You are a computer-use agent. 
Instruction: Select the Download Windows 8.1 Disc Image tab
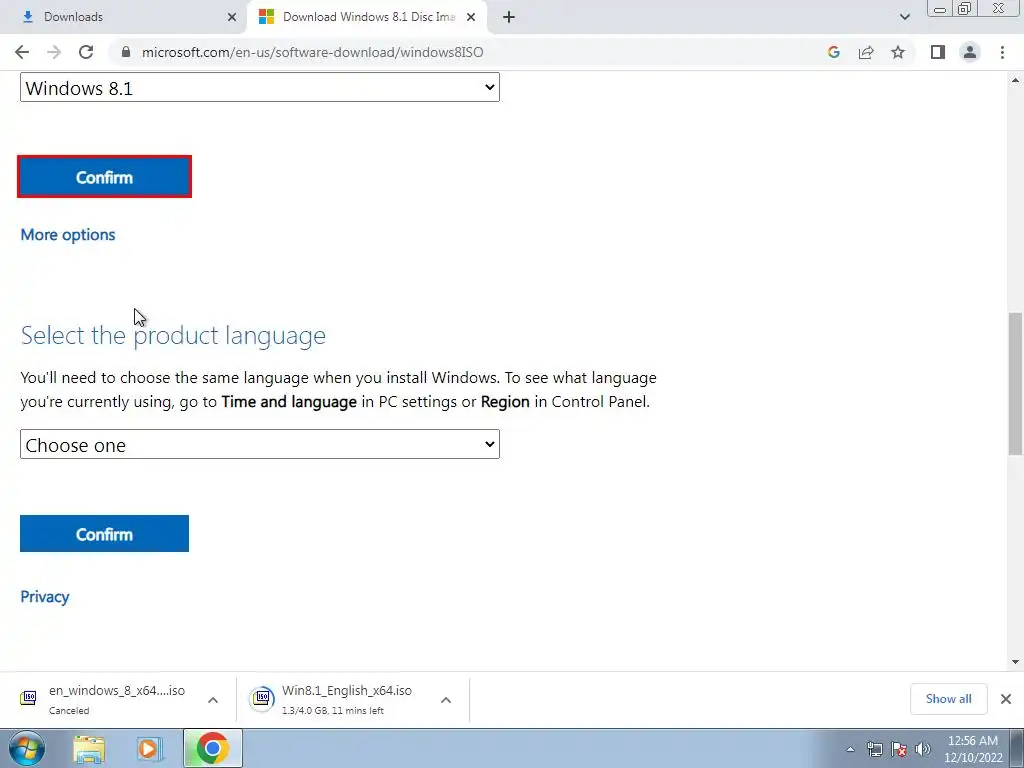pos(367,17)
